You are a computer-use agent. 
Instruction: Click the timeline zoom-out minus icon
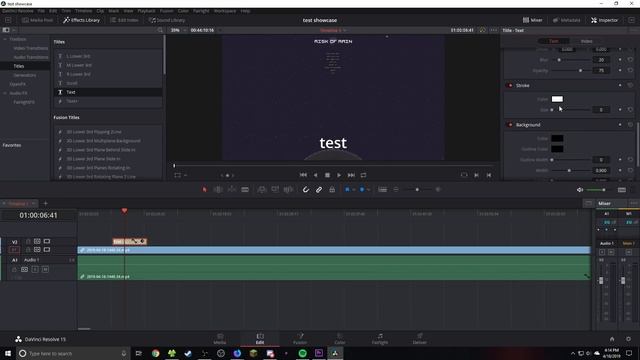tap(396, 189)
